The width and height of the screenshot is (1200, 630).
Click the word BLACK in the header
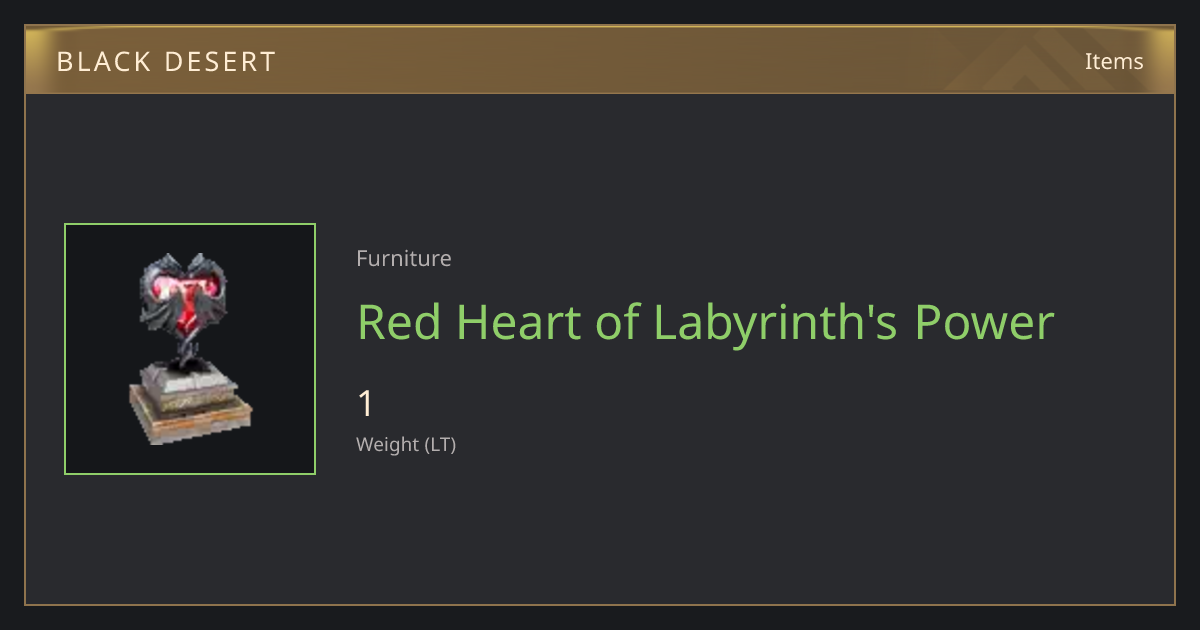[x=102, y=62]
